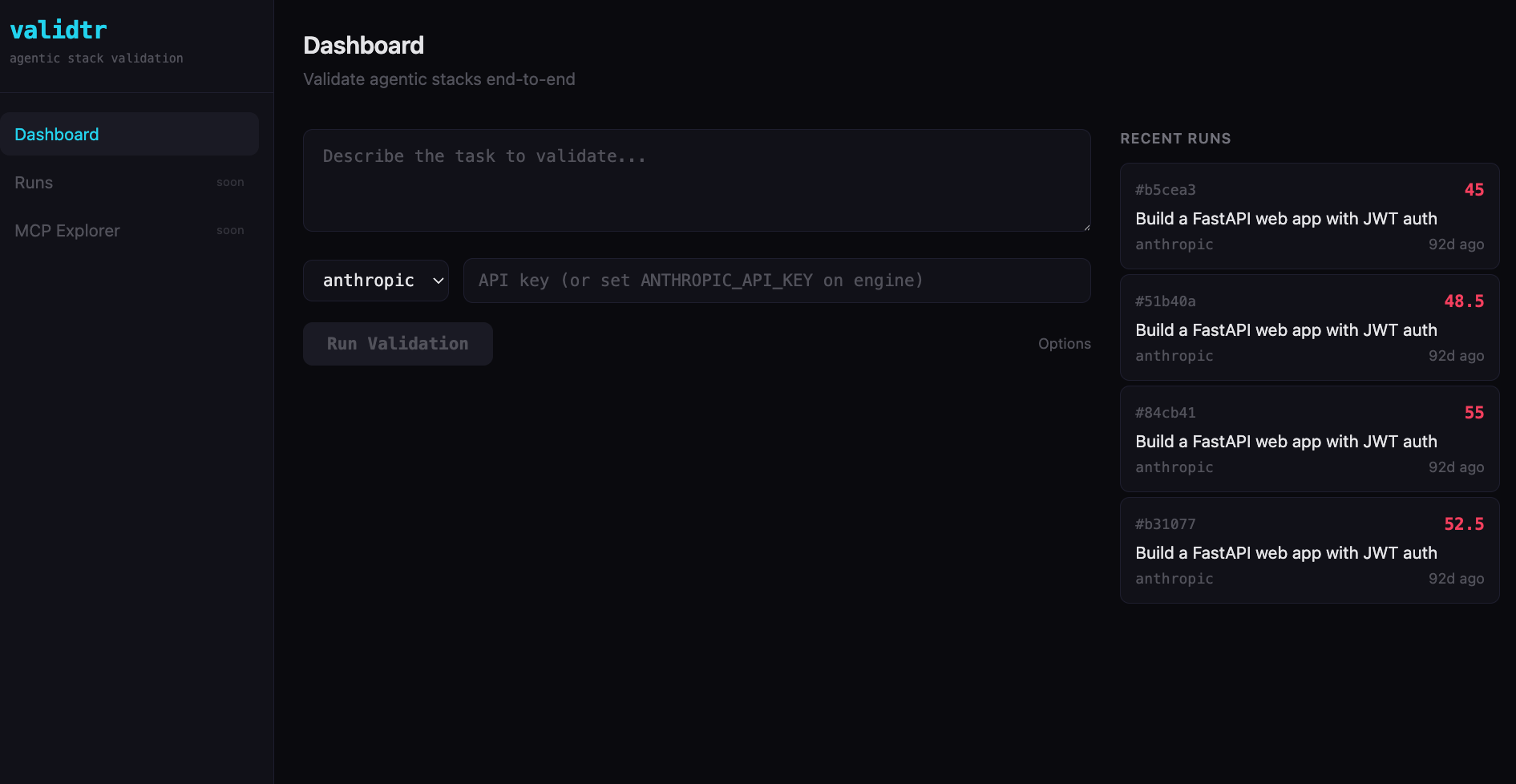The height and width of the screenshot is (784, 1516).
Task: Click the Dashboard page heading
Action: (x=363, y=46)
